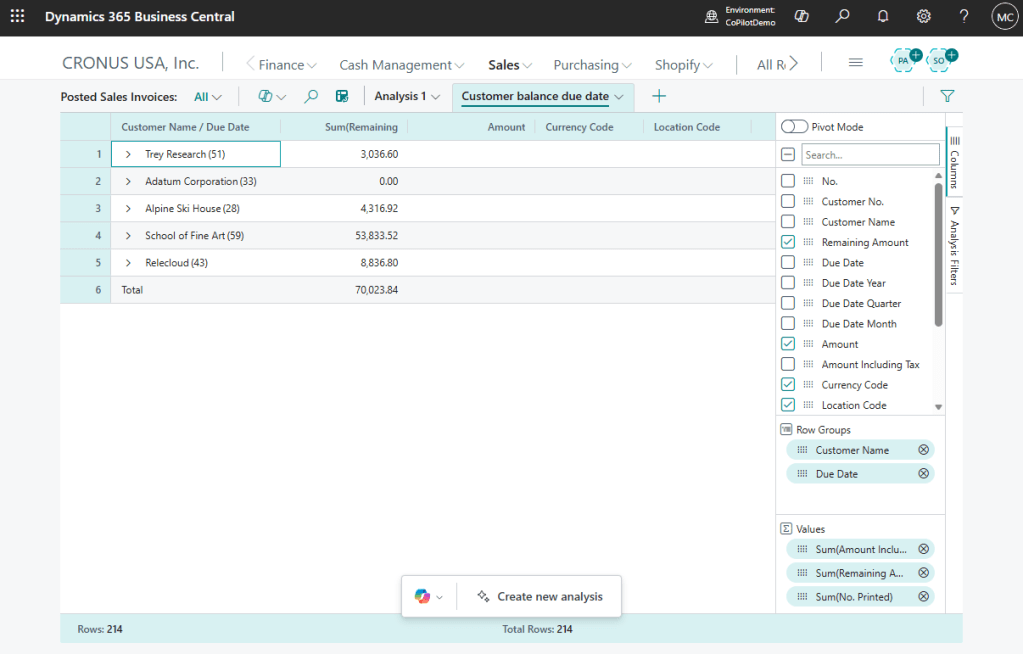Open the Analysis Filters side panel

955,245
